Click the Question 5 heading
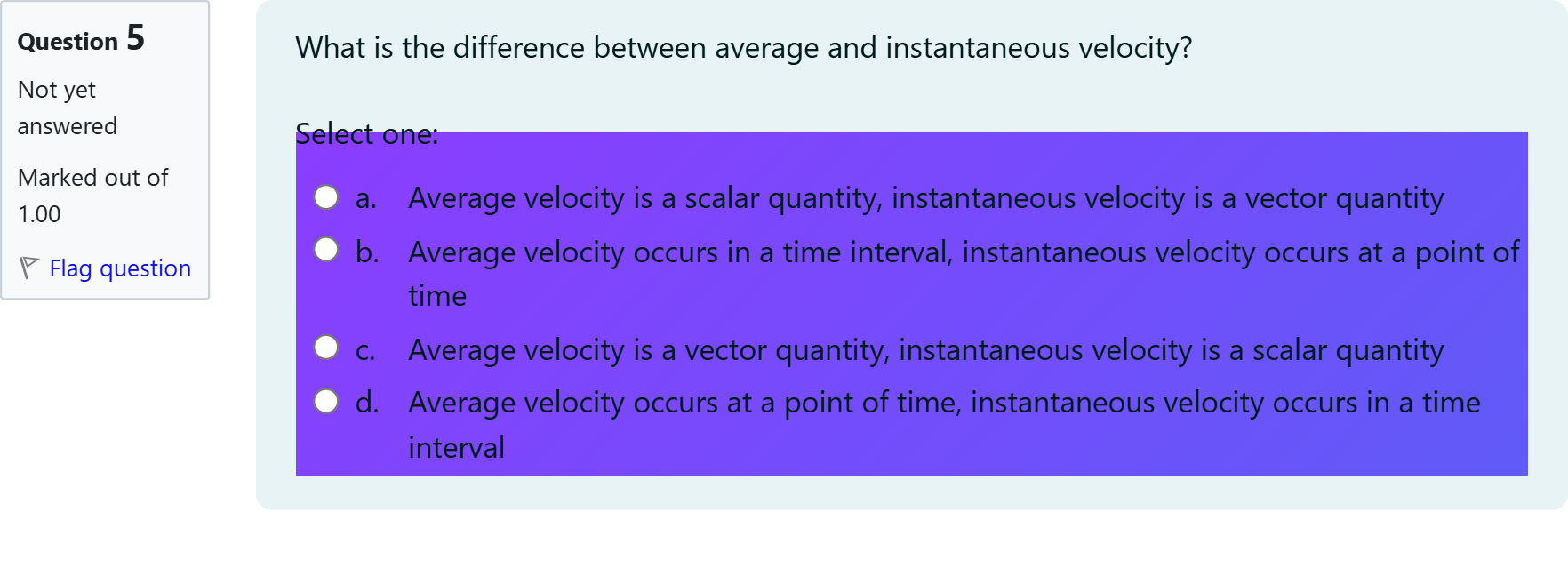 81,39
